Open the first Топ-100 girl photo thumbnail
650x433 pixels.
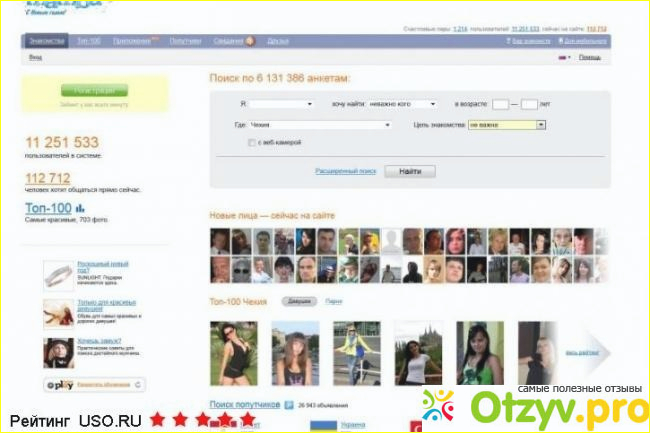click(233, 352)
